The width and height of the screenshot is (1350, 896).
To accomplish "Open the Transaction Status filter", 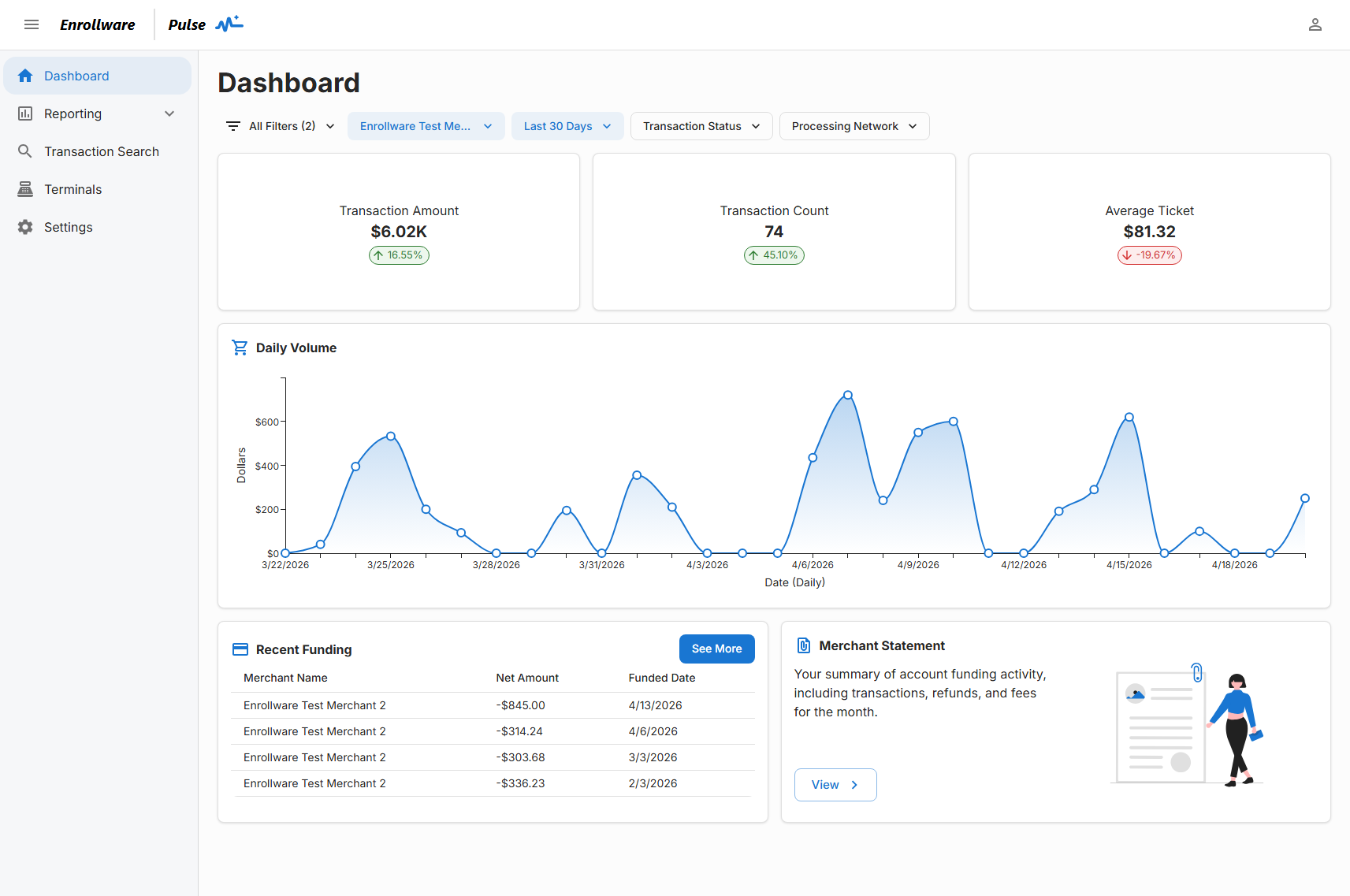I will click(701, 126).
